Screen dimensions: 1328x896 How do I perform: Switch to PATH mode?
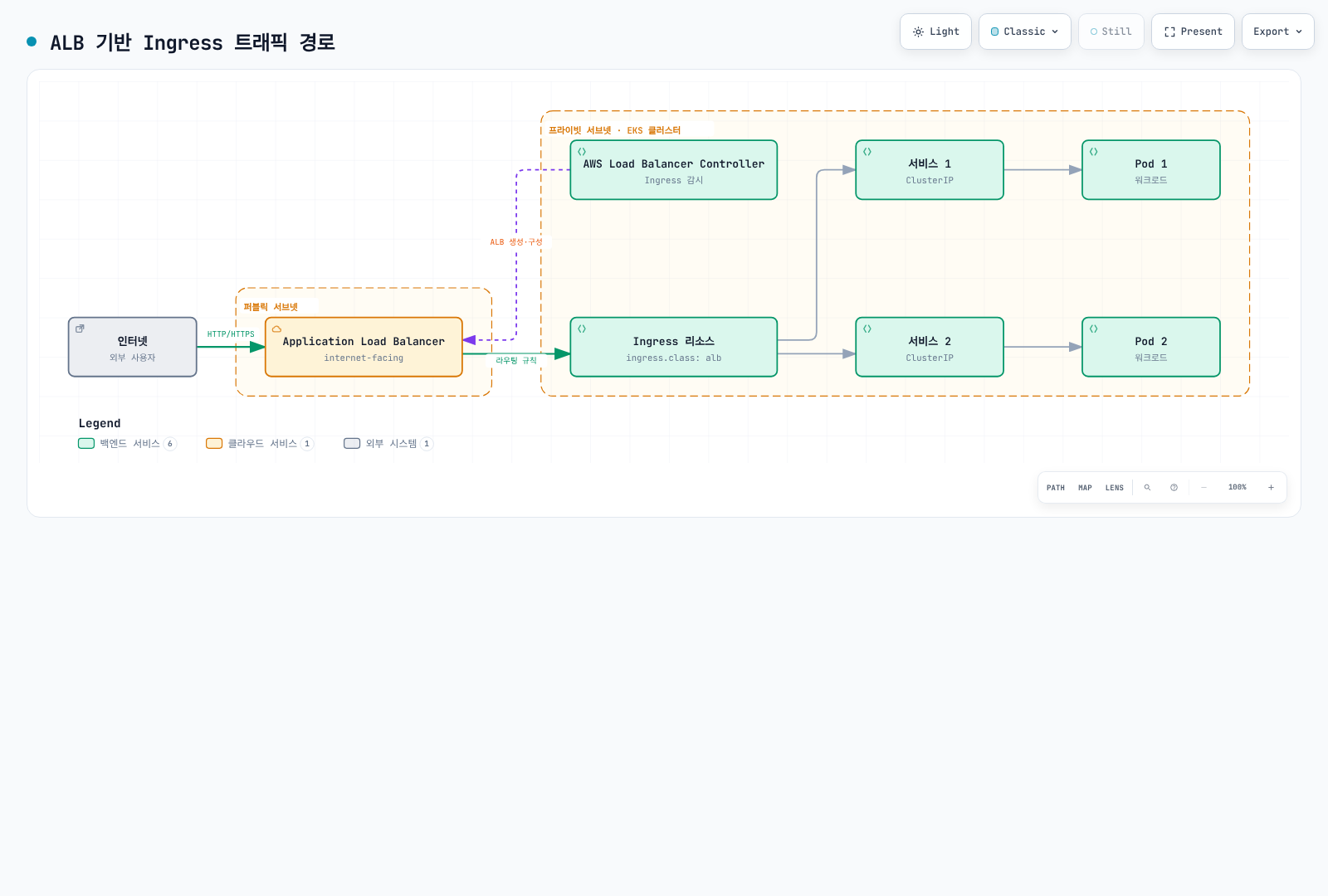point(1056,488)
